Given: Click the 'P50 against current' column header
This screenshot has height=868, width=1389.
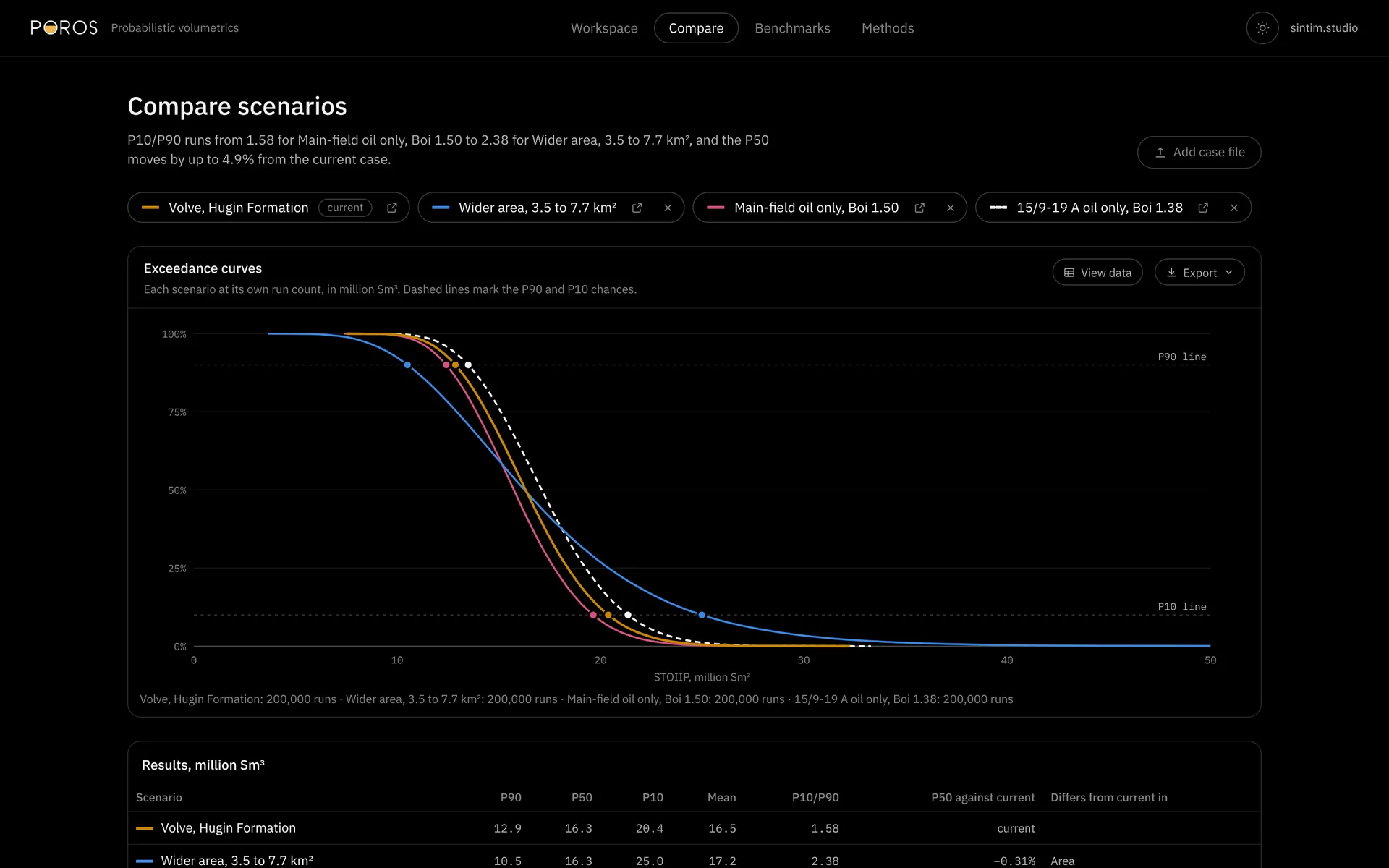Looking at the screenshot, I should point(983,797).
